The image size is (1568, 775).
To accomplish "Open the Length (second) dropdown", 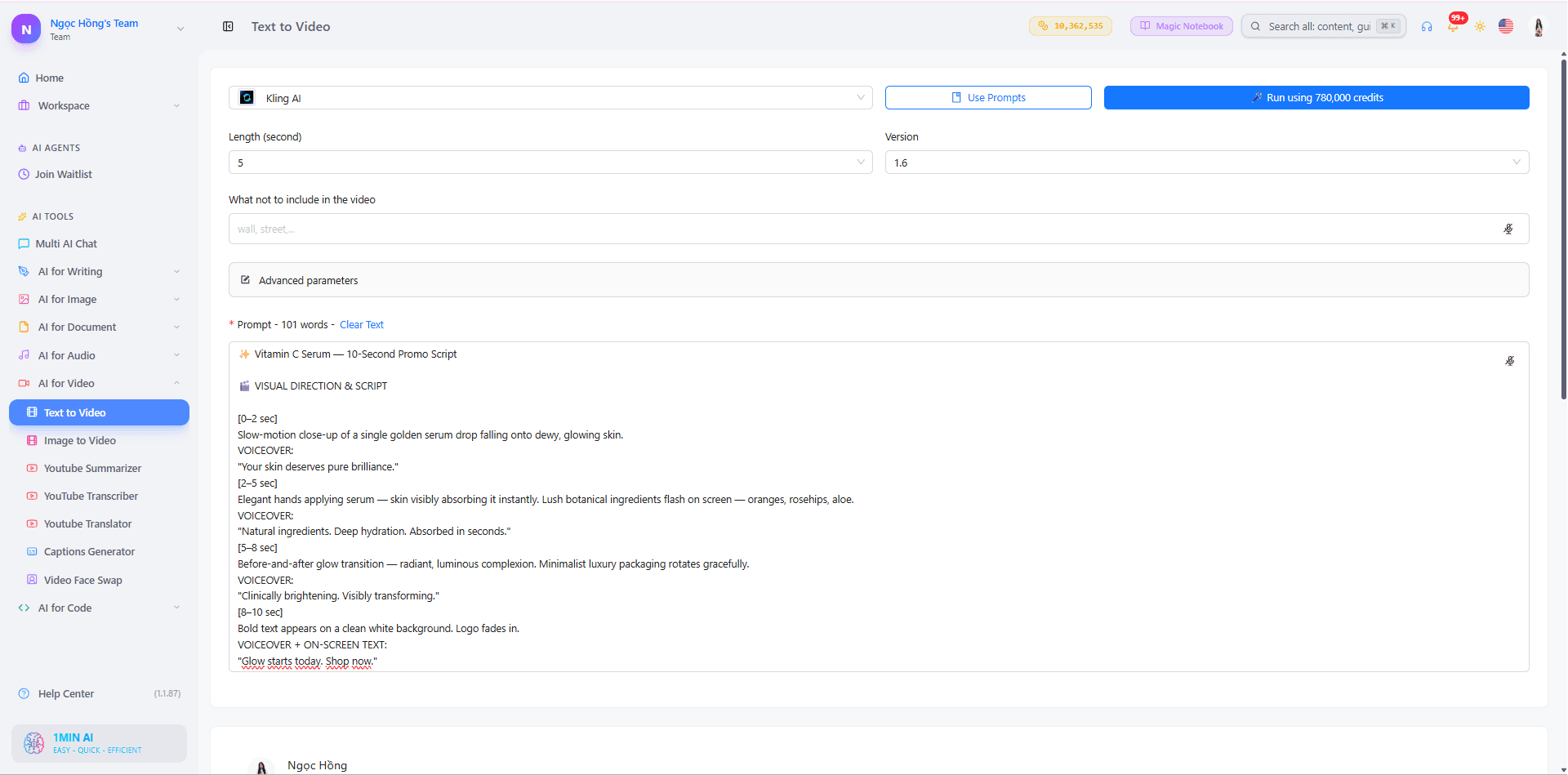I will [550, 163].
